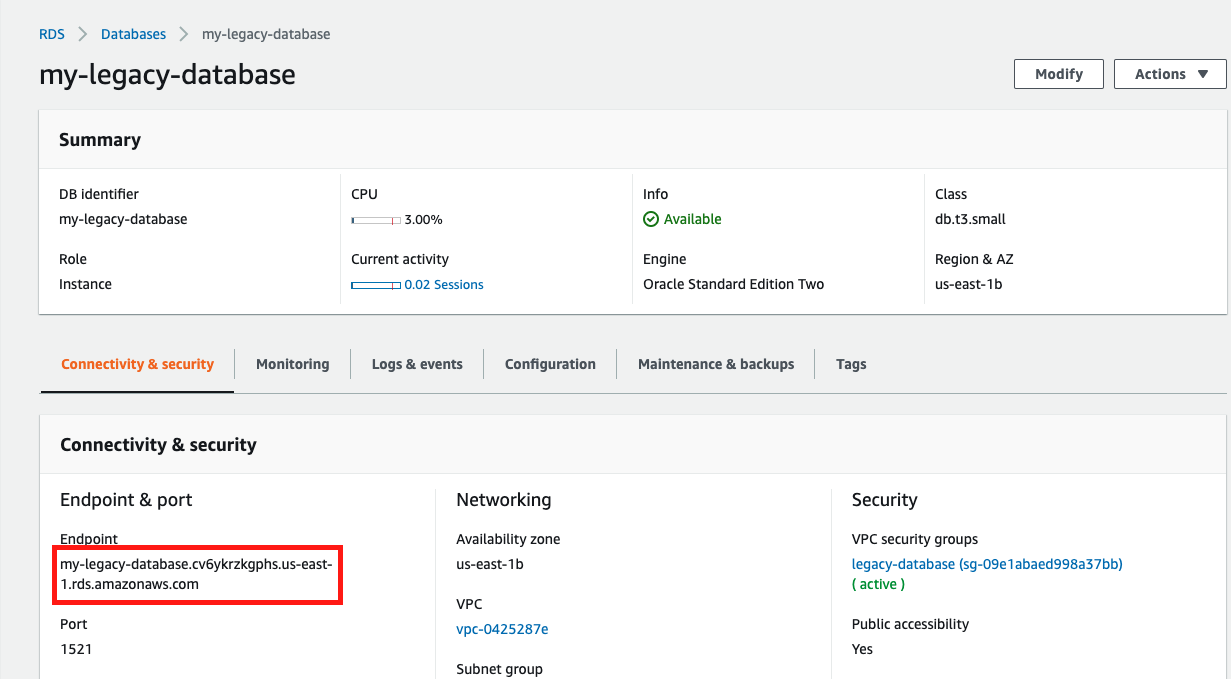This screenshot has width=1231, height=679.
Task: Click the database endpoint address text
Action: coord(196,574)
